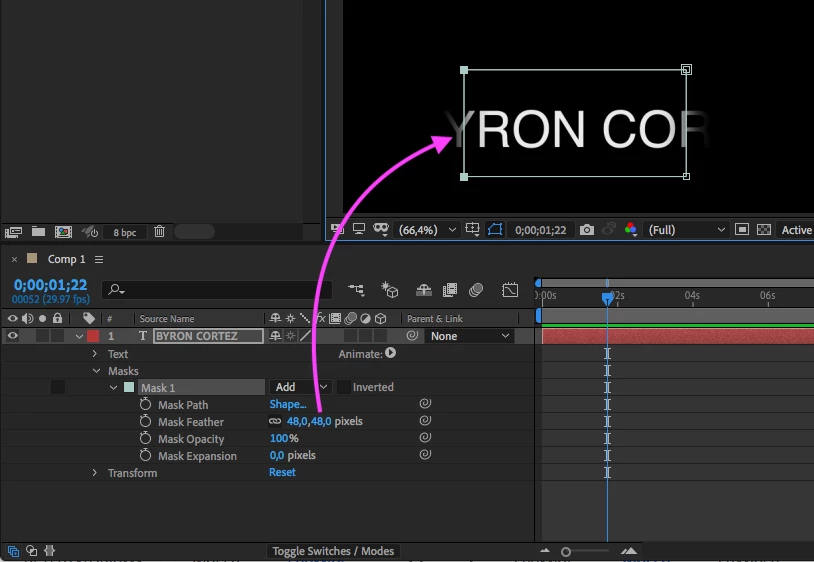
Task: Click the Mask Path Shape... link
Action: click(288, 404)
